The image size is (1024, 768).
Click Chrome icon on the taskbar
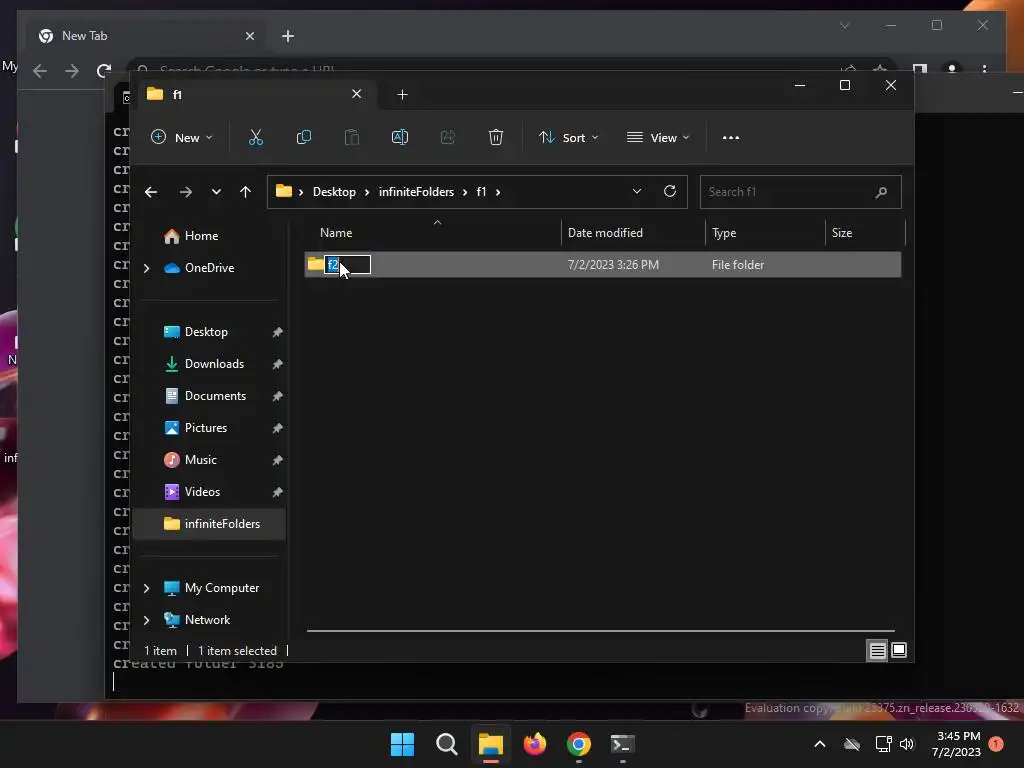[x=579, y=744]
